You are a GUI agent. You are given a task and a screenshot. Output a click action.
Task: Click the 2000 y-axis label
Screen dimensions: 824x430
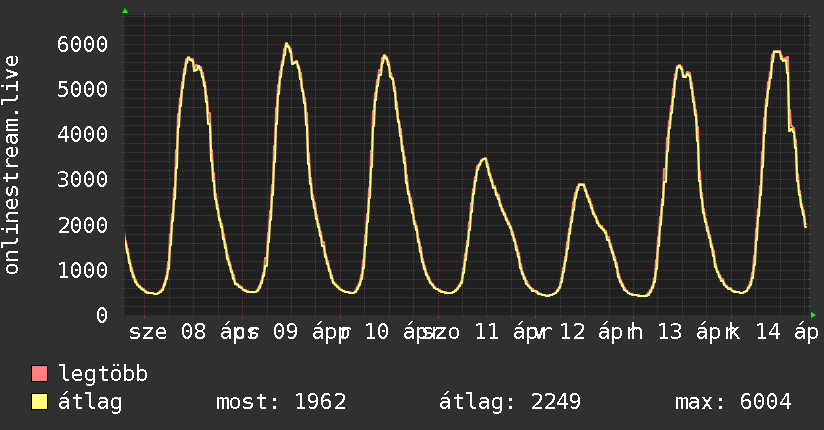[83, 226]
